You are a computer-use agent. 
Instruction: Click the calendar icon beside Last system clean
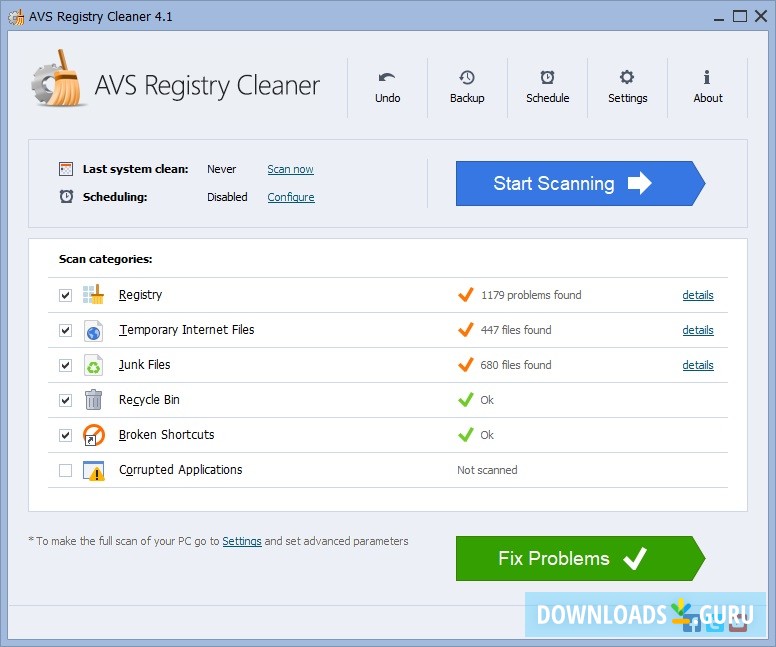click(x=66, y=169)
